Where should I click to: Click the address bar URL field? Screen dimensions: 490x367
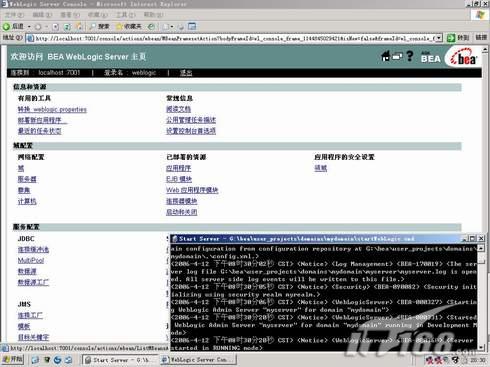235,38
